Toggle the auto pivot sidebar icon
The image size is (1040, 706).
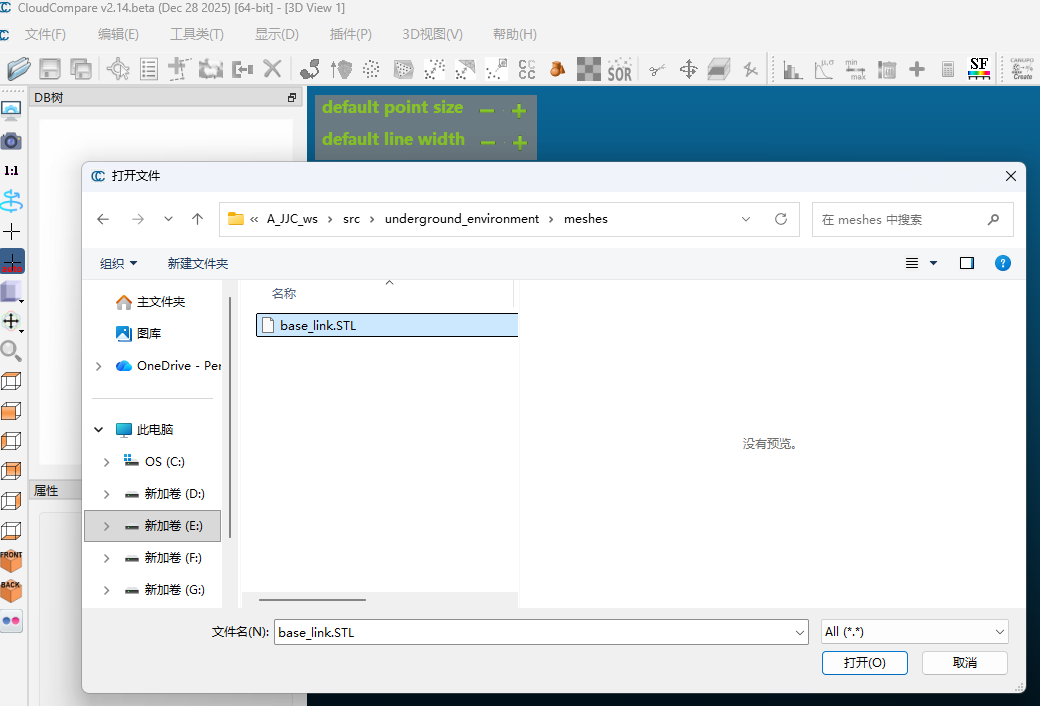point(12,261)
